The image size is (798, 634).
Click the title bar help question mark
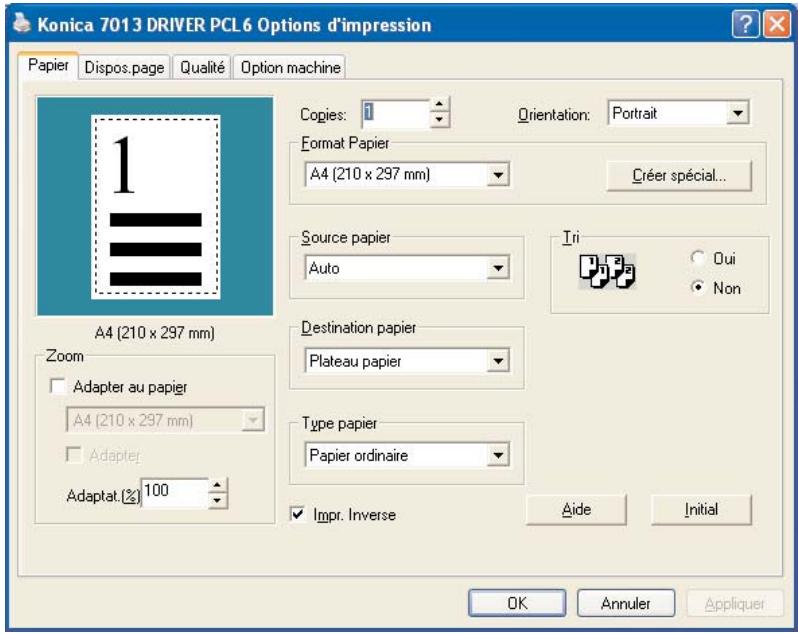tap(746, 24)
